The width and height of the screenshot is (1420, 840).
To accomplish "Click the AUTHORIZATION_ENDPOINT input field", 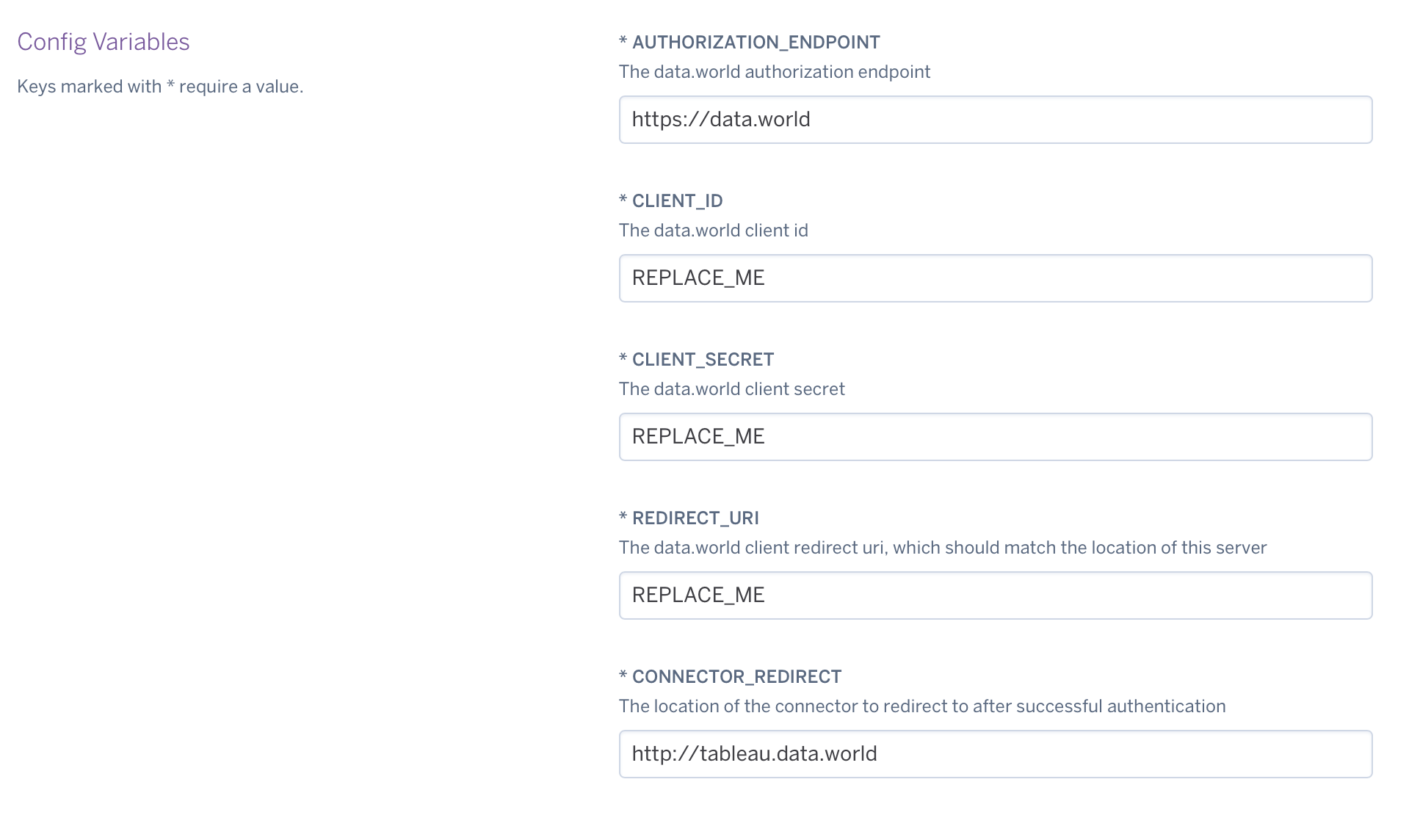I will coord(995,120).
